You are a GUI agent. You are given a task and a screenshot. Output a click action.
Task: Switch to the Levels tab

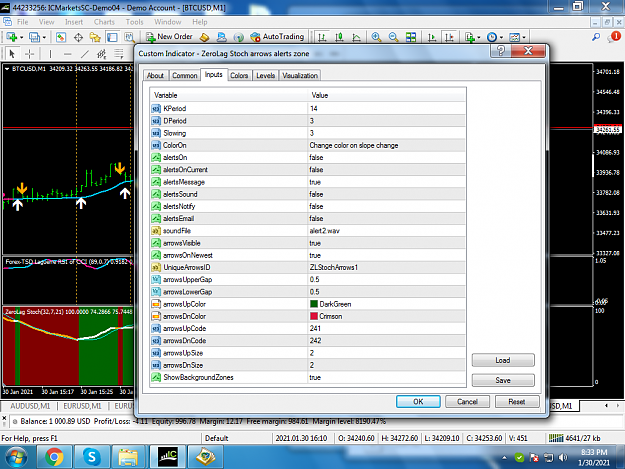tap(265, 75)
